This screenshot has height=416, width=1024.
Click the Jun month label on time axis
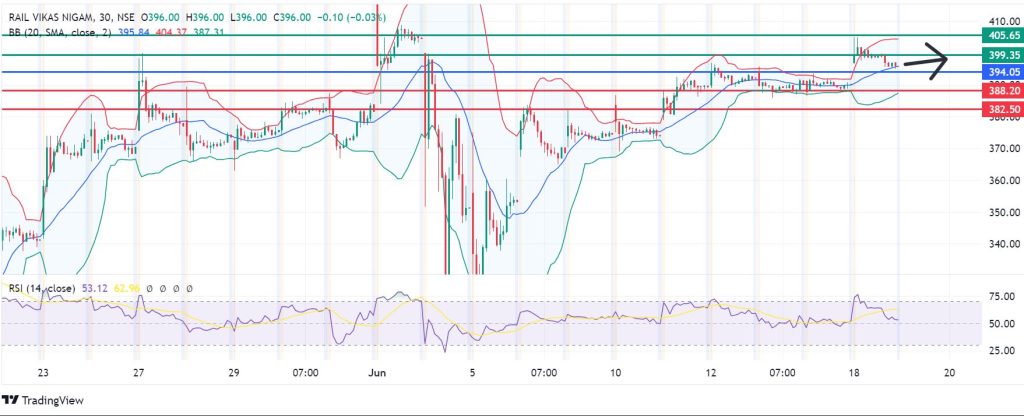pos(377,374)
